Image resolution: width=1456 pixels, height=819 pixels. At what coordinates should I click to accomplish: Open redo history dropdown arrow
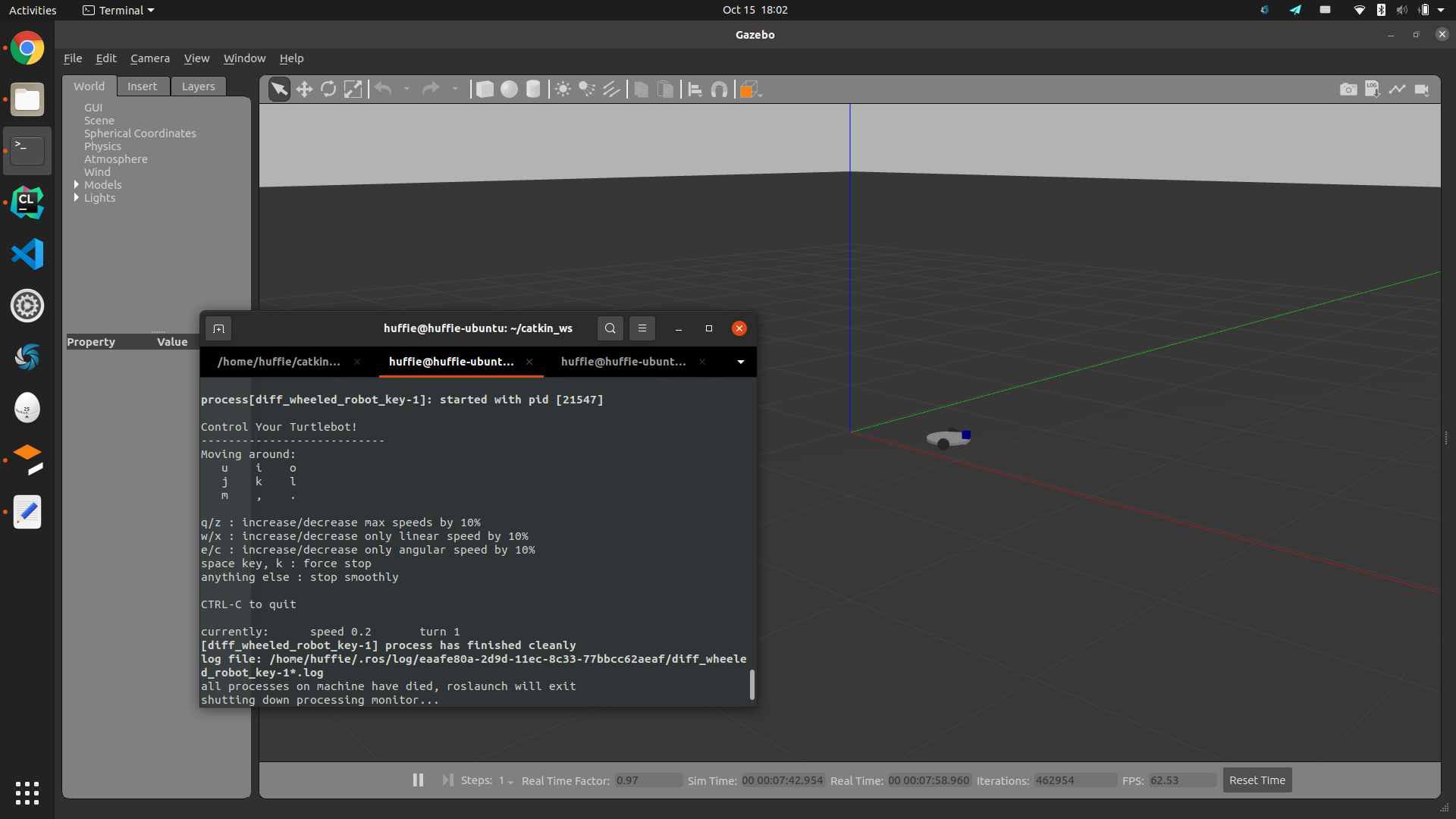[455, 89]
